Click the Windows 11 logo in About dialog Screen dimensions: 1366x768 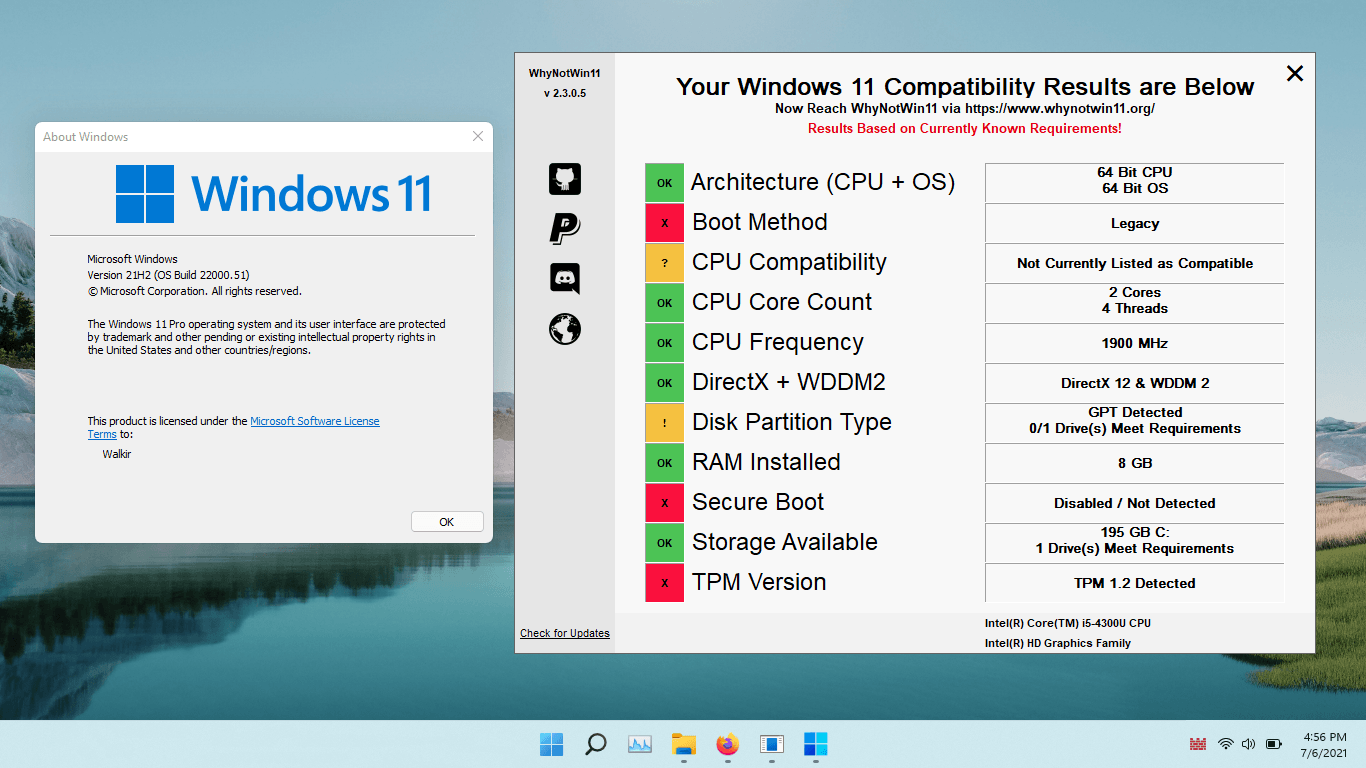(x=273, y=194)
